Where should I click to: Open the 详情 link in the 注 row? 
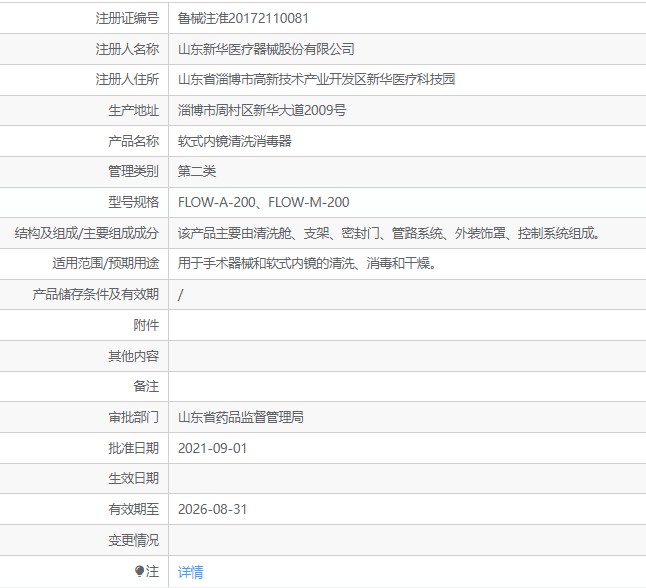tap(190, 572)
